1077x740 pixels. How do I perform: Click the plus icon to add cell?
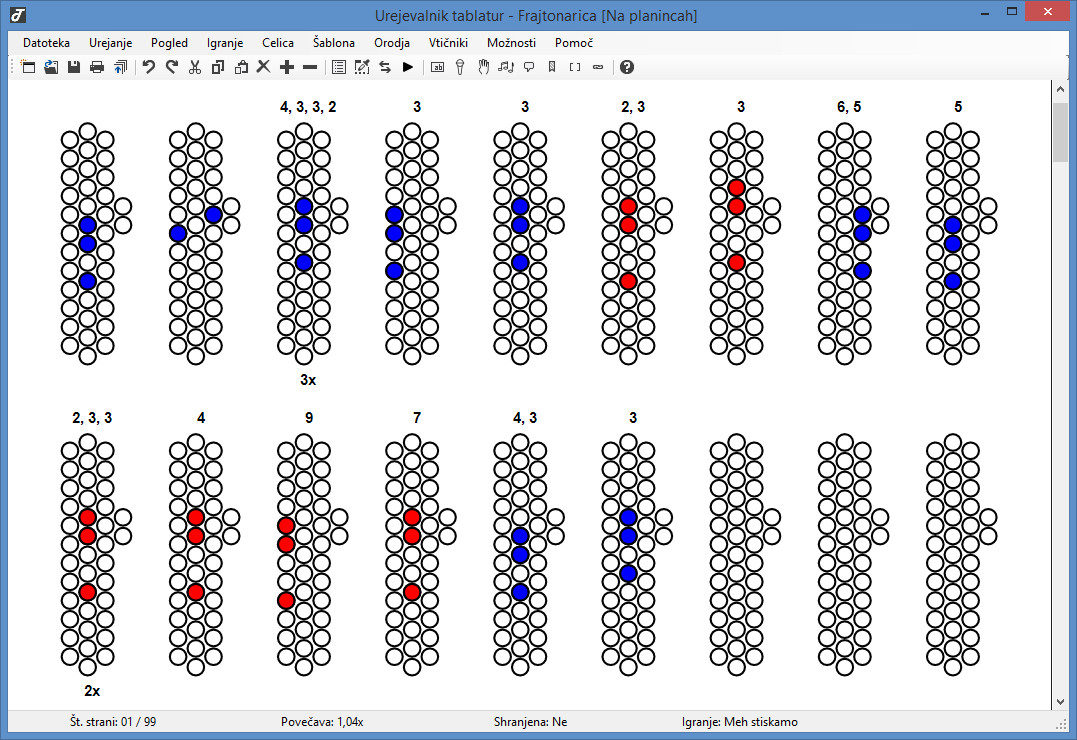coord(287,67)
